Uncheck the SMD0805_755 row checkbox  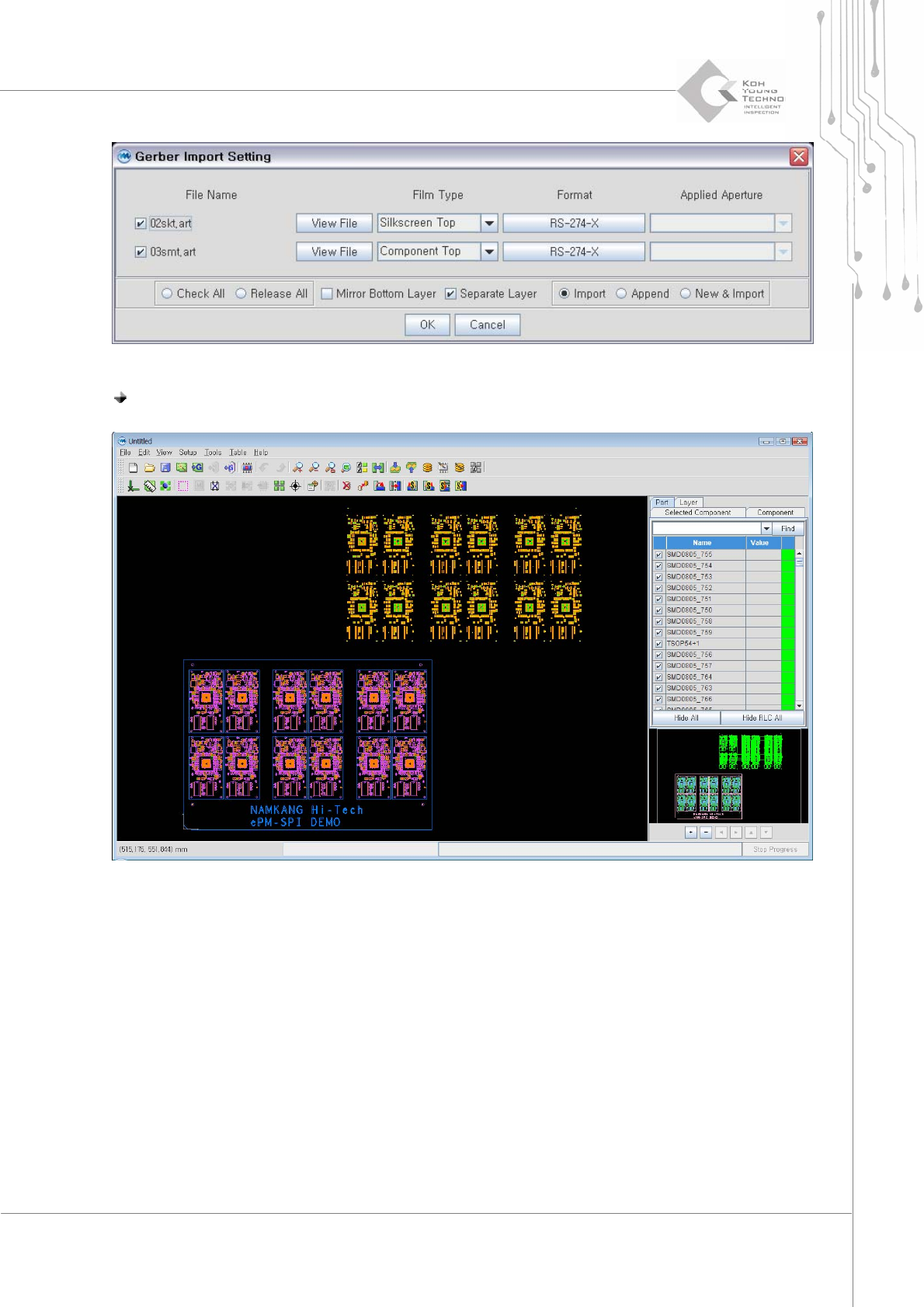pos(658,554)
